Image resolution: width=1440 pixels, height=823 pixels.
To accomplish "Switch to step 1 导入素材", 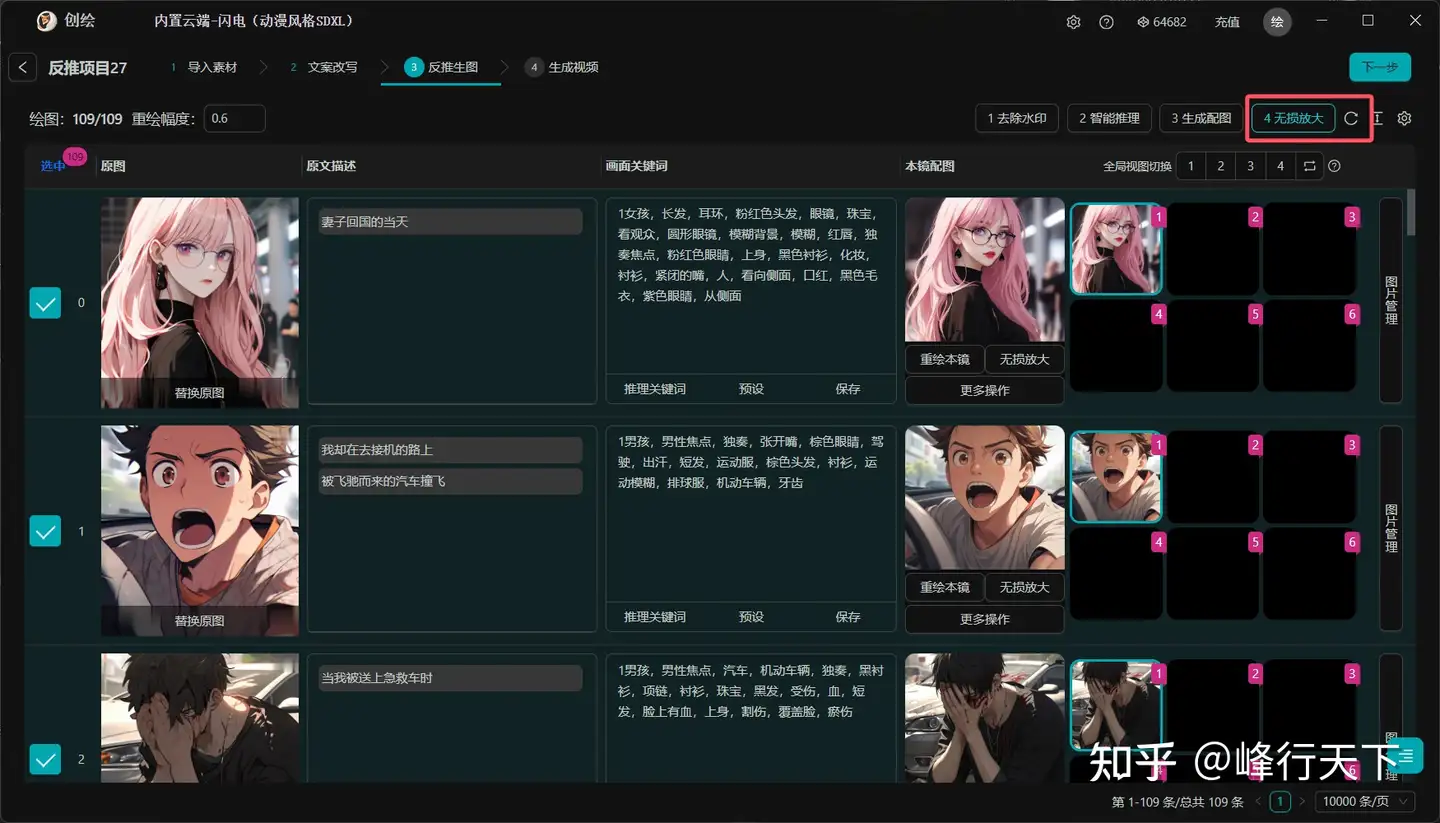I will coord(204,67).
